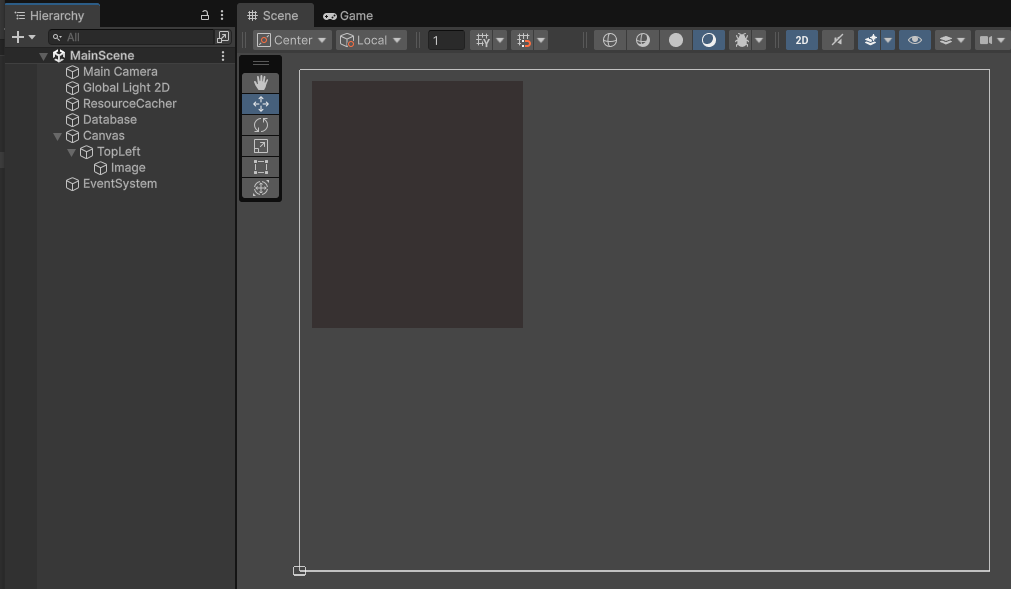
Task: Click the Hierarchy panel lock icon
Action: tap(205, 16)
